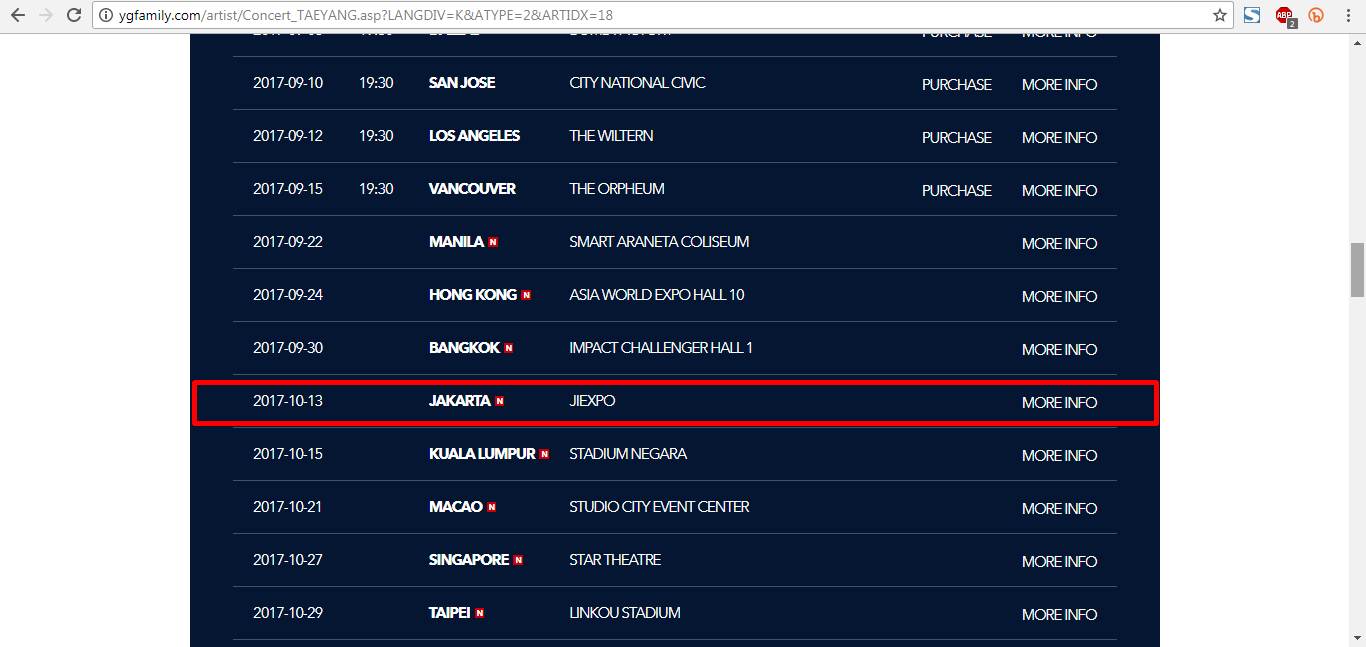The width and height of the screenshot is (1366, 647).
Task: Select the SINGAPORE city name
Action: point(469,560)
